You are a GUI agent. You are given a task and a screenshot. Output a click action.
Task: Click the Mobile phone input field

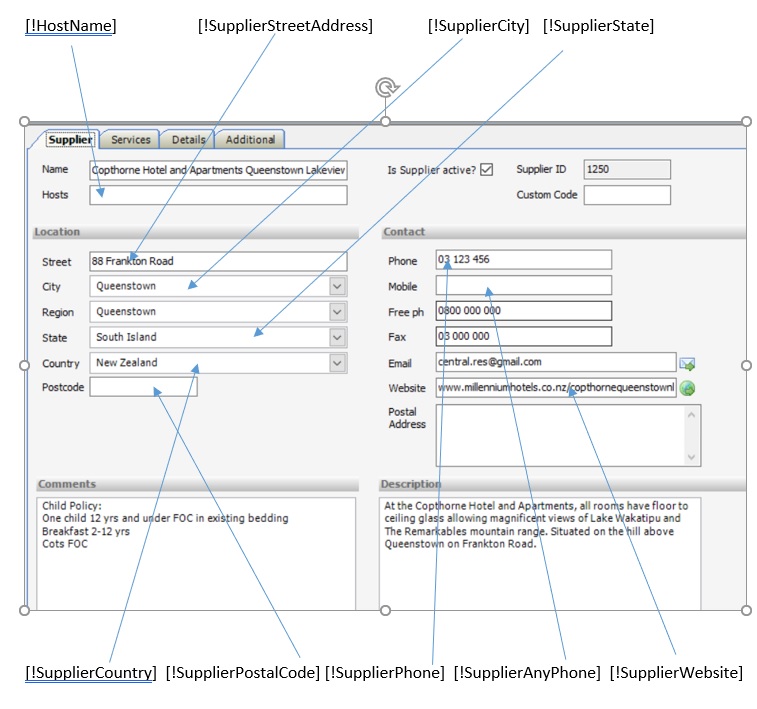[523, 286]
